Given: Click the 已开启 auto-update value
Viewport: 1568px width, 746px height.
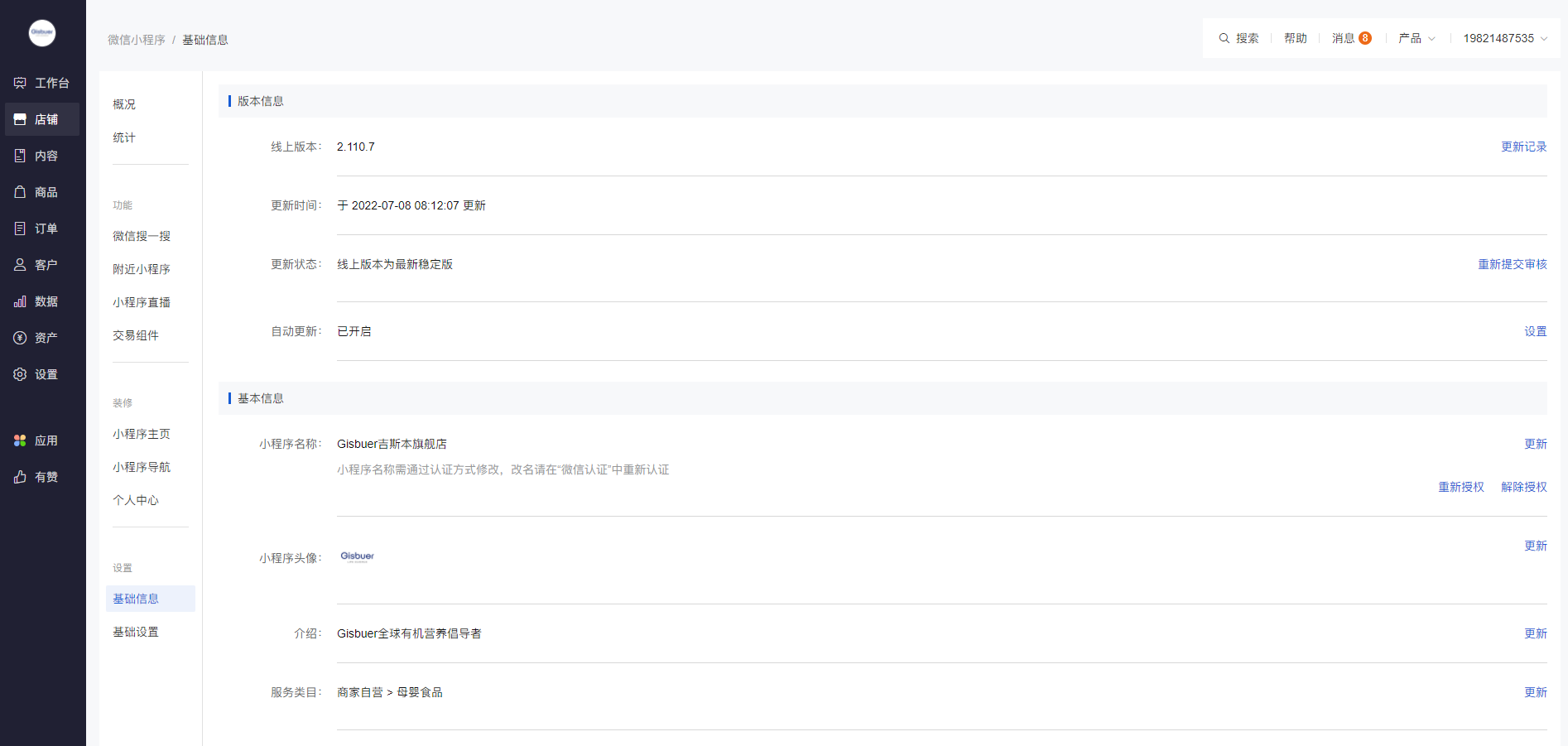Looking at the screenshot, I should click(x=354, y=331).
